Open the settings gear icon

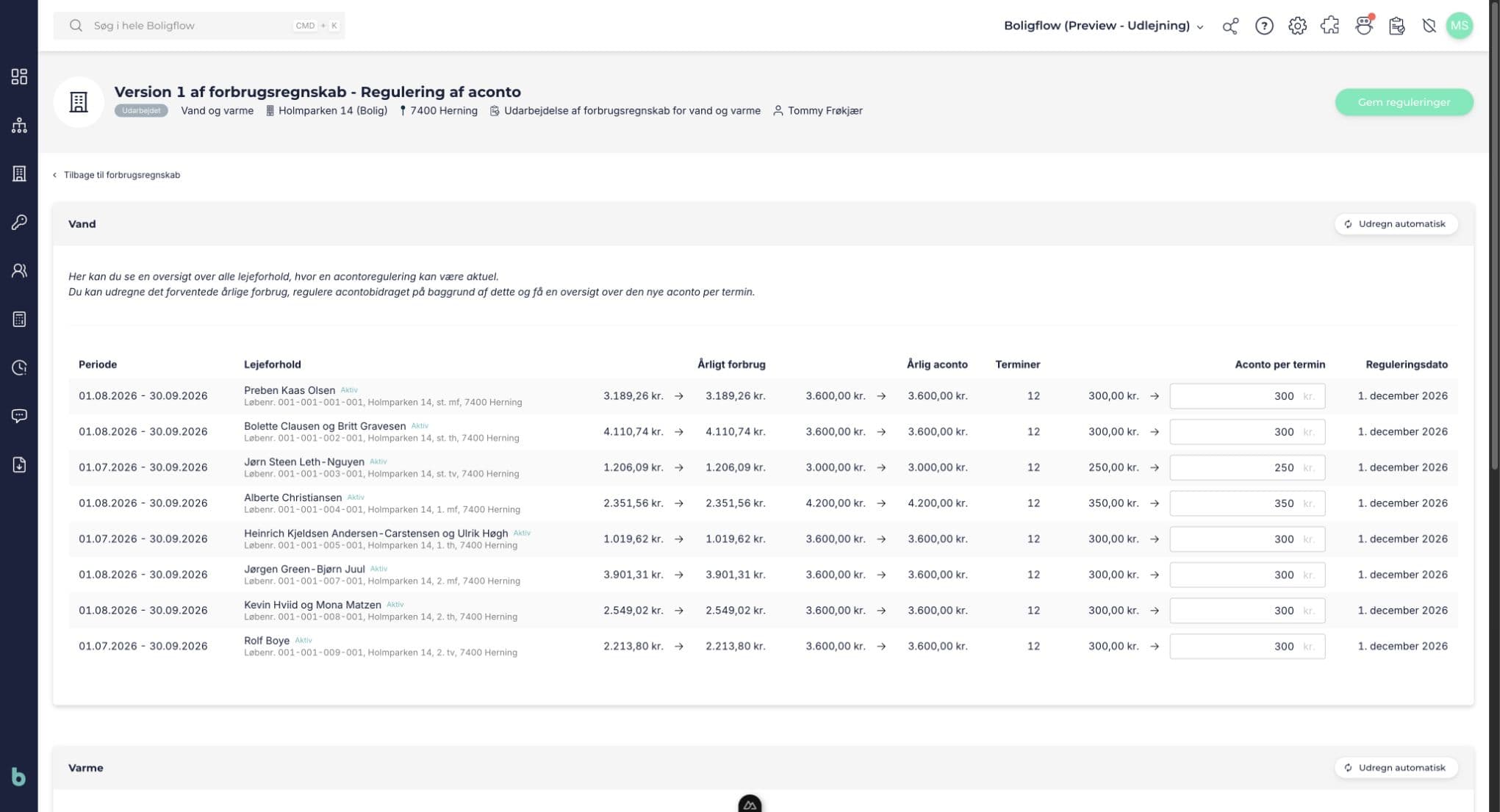[x=1297, y=26]
